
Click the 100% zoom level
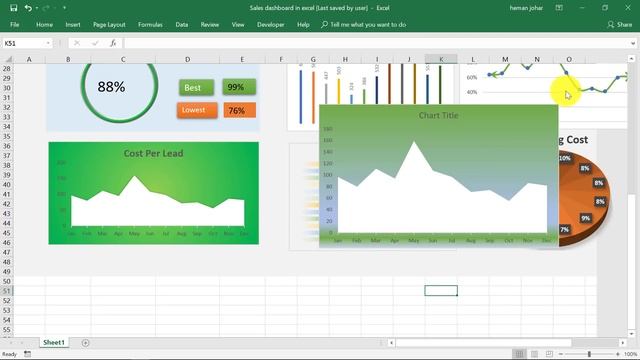[631, 354]
